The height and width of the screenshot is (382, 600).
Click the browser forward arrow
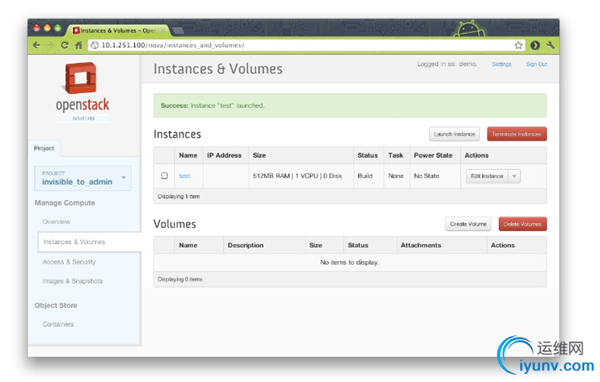(51, 45)
